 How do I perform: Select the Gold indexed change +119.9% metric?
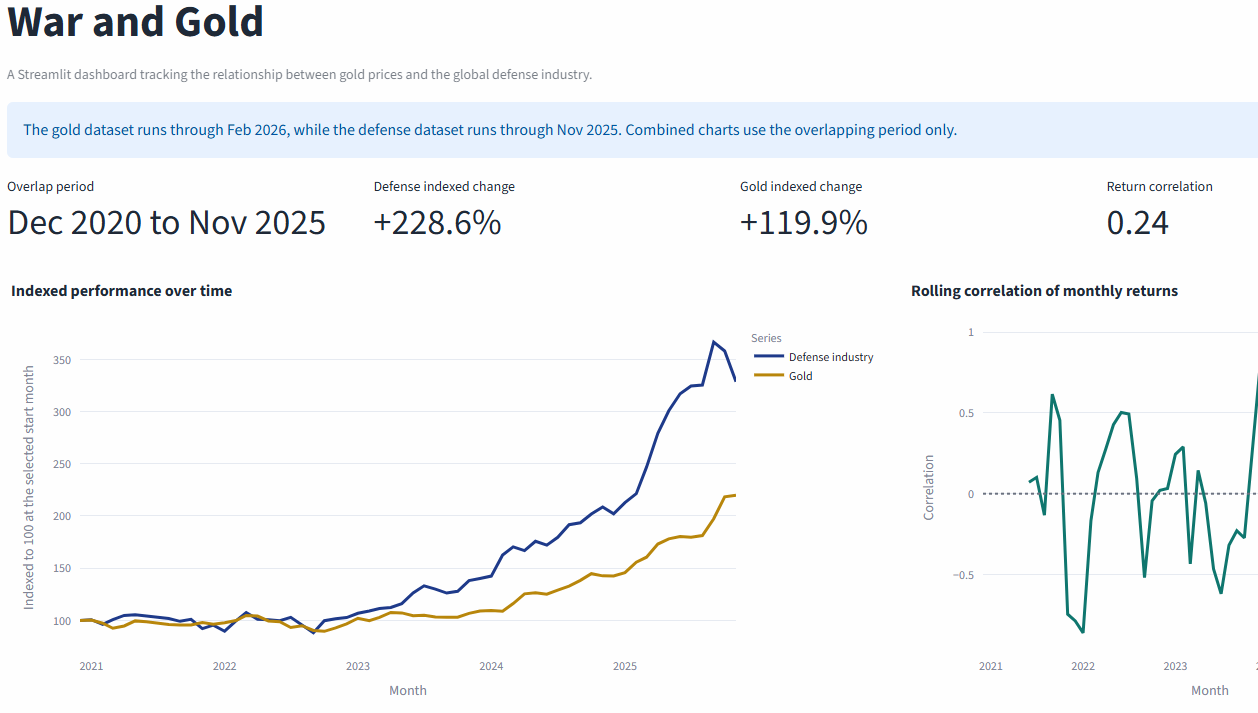point(803,222)
